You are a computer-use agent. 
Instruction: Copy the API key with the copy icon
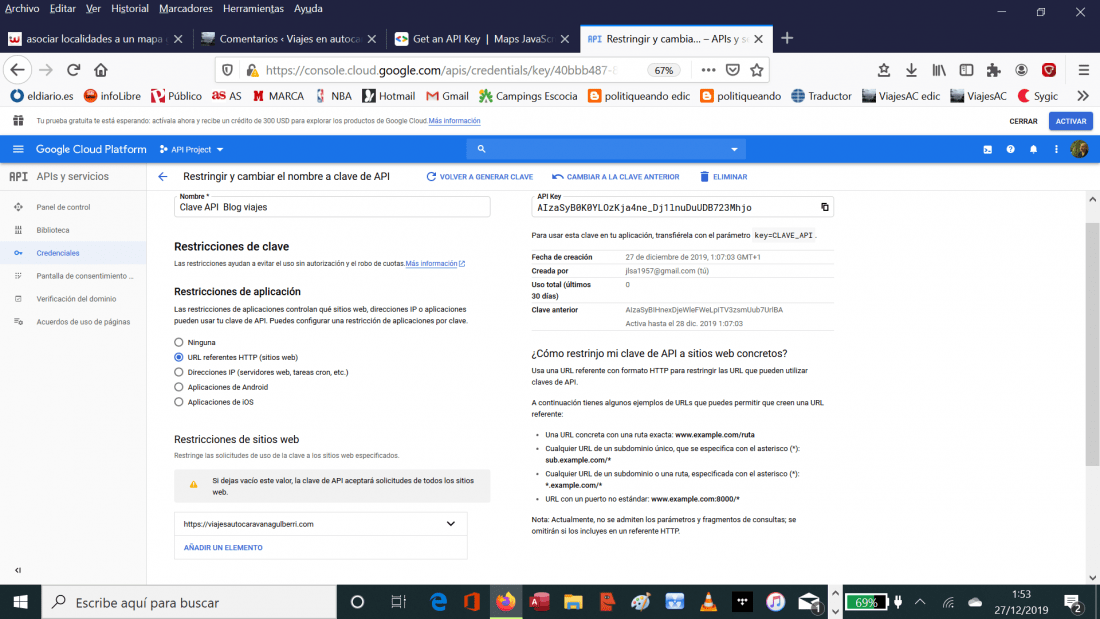[x=824, y=207]
